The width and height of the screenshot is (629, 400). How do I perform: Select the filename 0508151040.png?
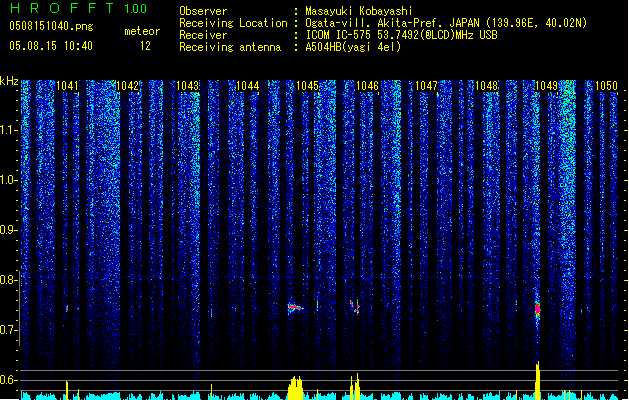pos(51,26)
